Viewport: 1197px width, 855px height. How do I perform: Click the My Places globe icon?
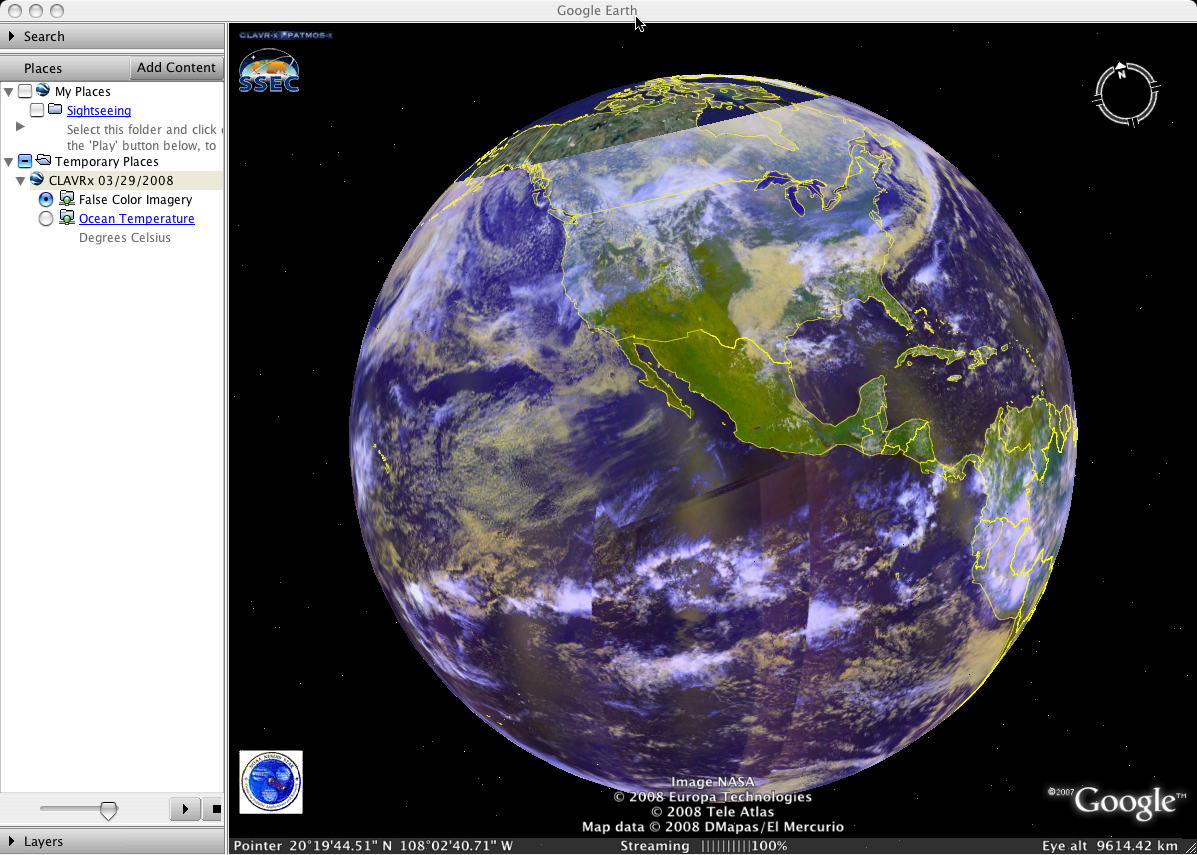pyautogui.click(x=43, y=91)
